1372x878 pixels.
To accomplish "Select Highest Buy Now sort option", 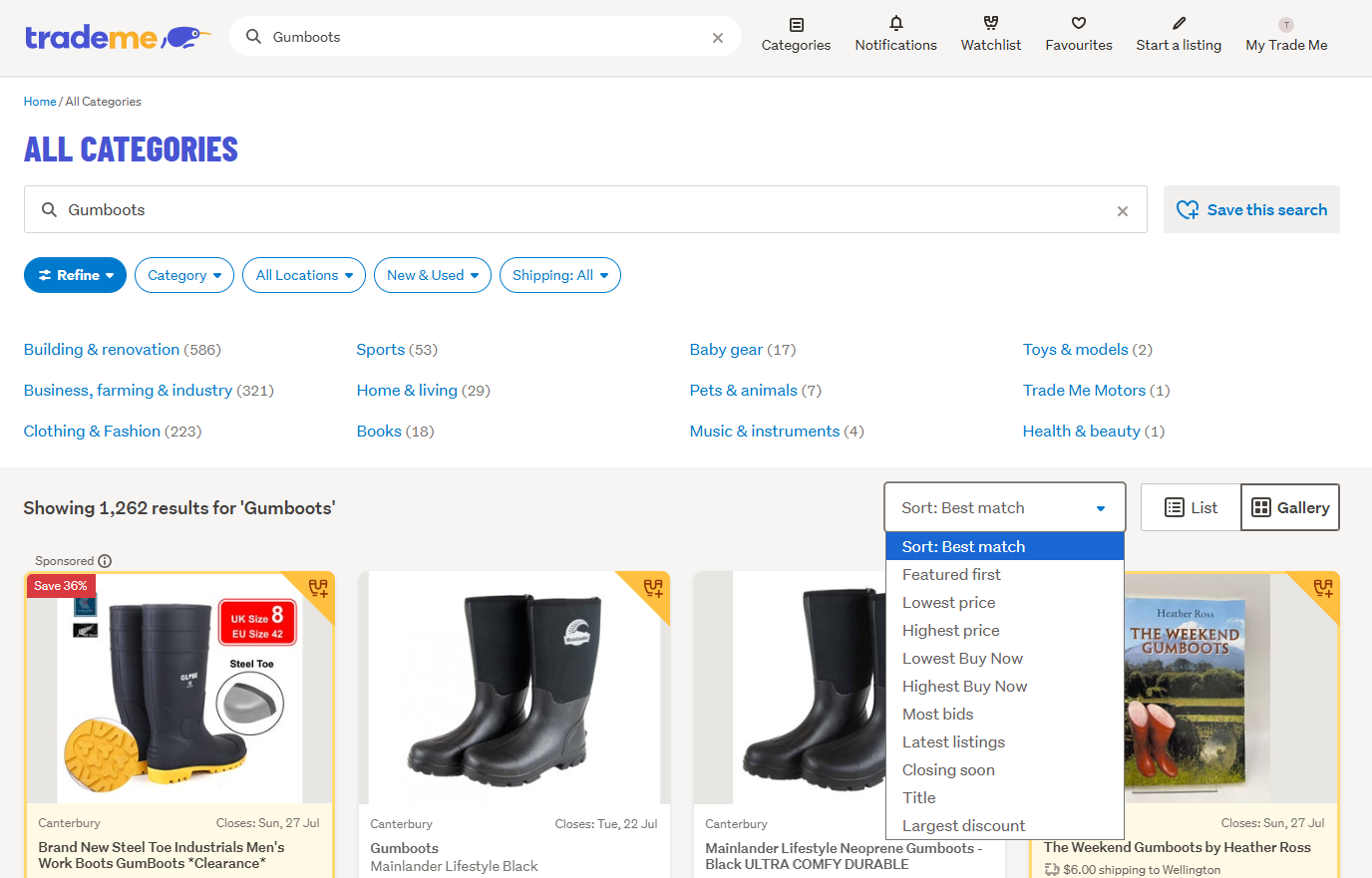I will pyautogui.click(x=1005, y=686).
